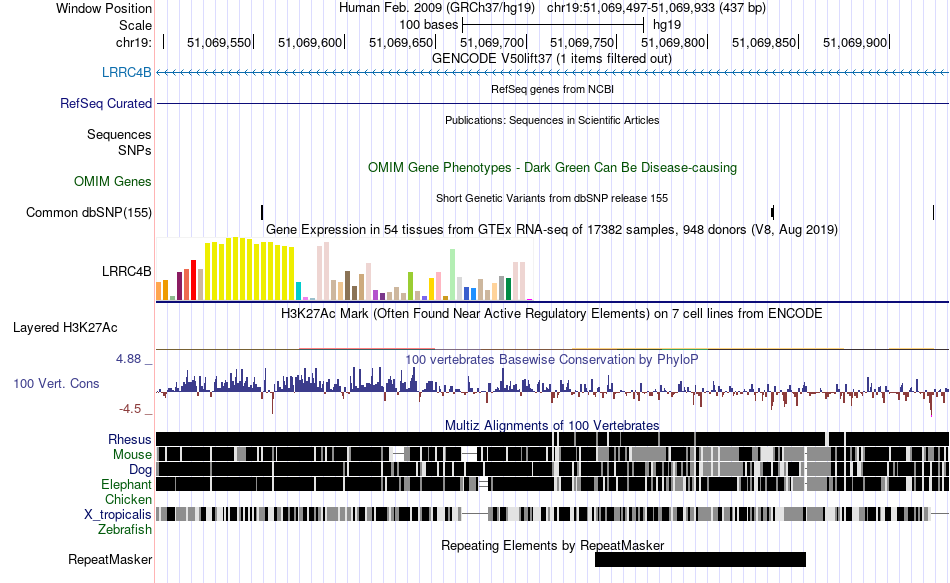Click the genome position chr19:51,069,497-51,069,933 text
Viewport: 950px width, 583px height.
click(656, 8)
